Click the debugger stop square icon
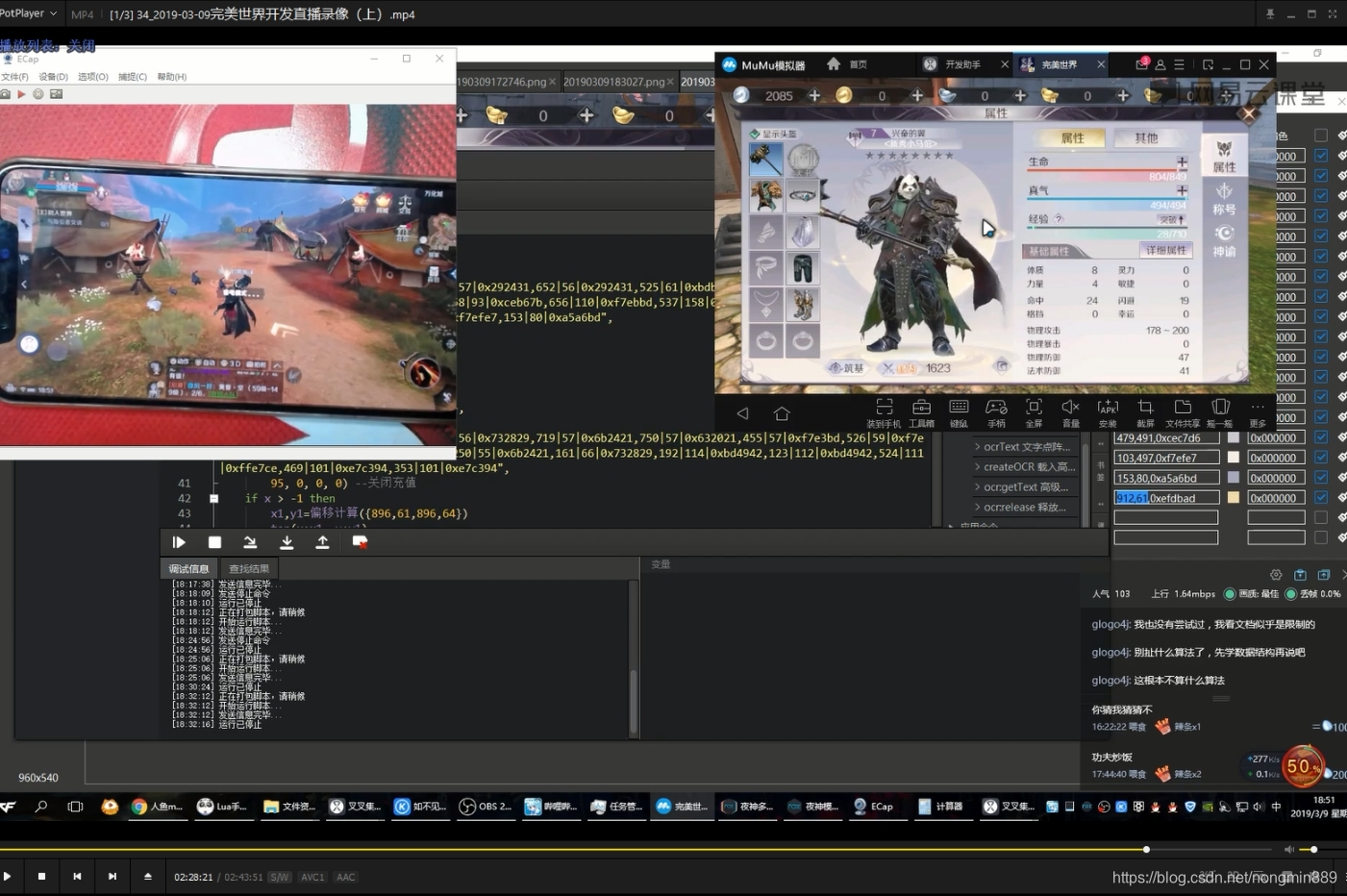Screen dimensions: 1347x896 (x=214, y=542)
